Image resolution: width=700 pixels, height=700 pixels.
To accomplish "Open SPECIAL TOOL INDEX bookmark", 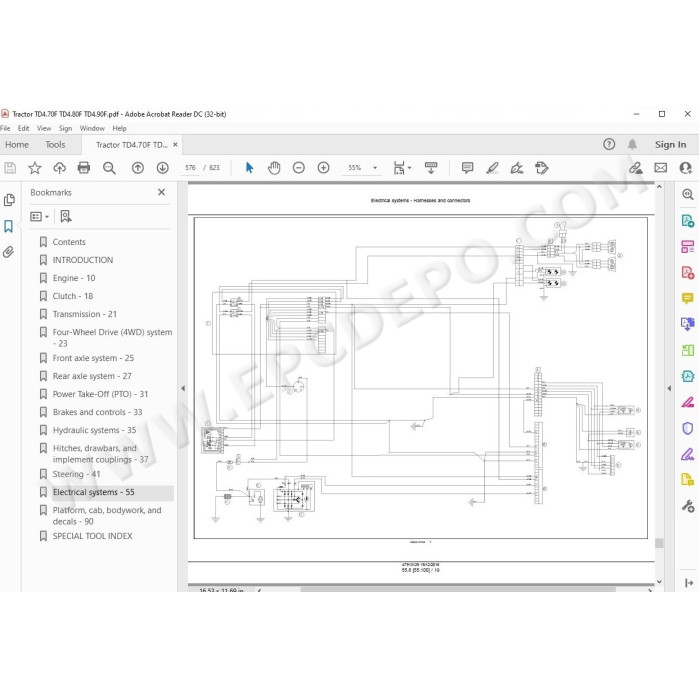I will click(92, 536).
